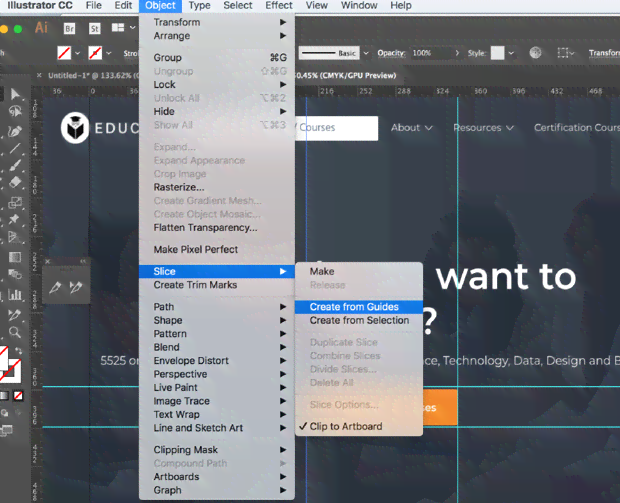This screenshot has height=503, width=620.
Task: Click Make in Slice submenu
Action: pos(359,271)
